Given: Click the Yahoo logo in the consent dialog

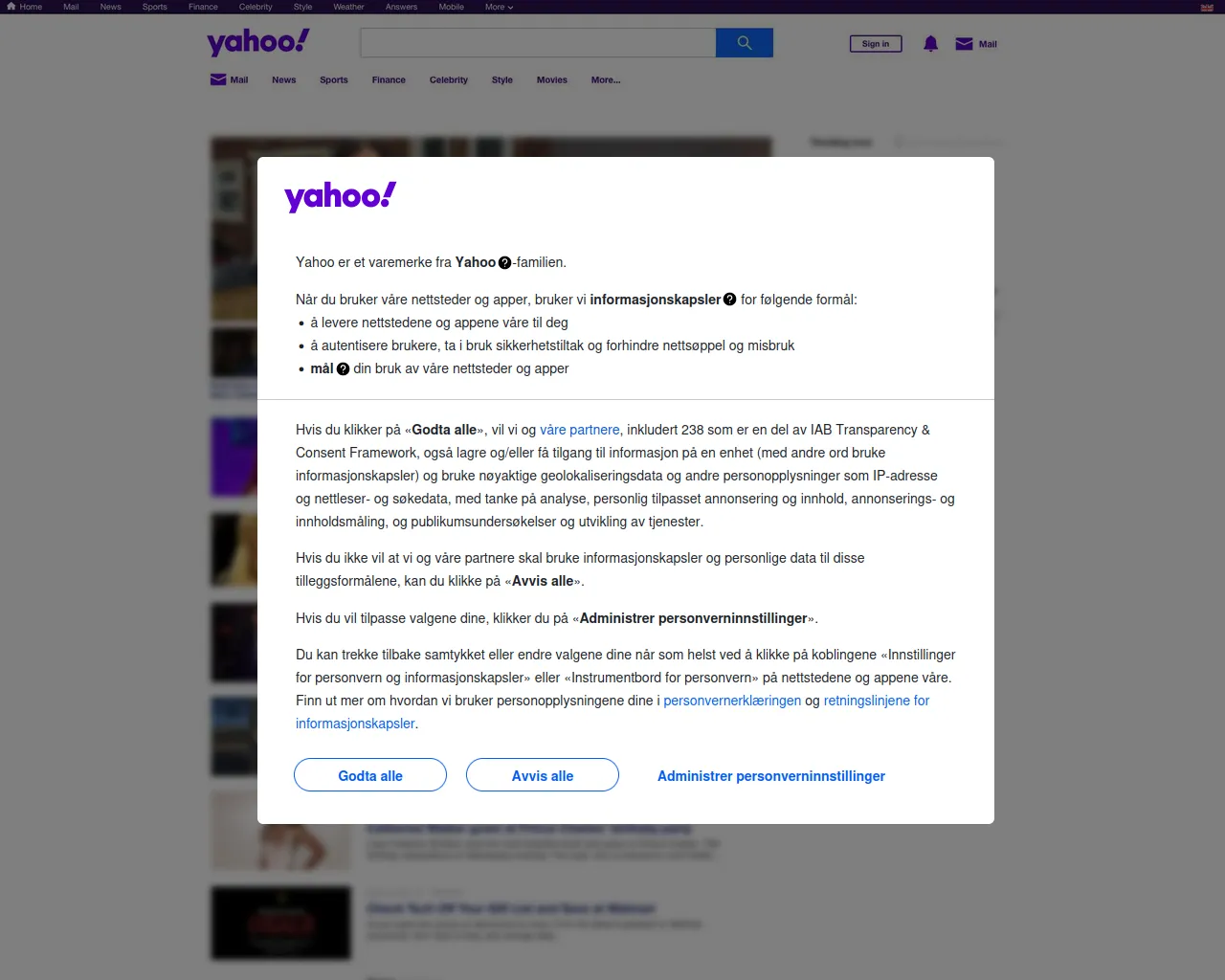Looking at the screenshot, I should pyautogui.click(x=341, y=197).
